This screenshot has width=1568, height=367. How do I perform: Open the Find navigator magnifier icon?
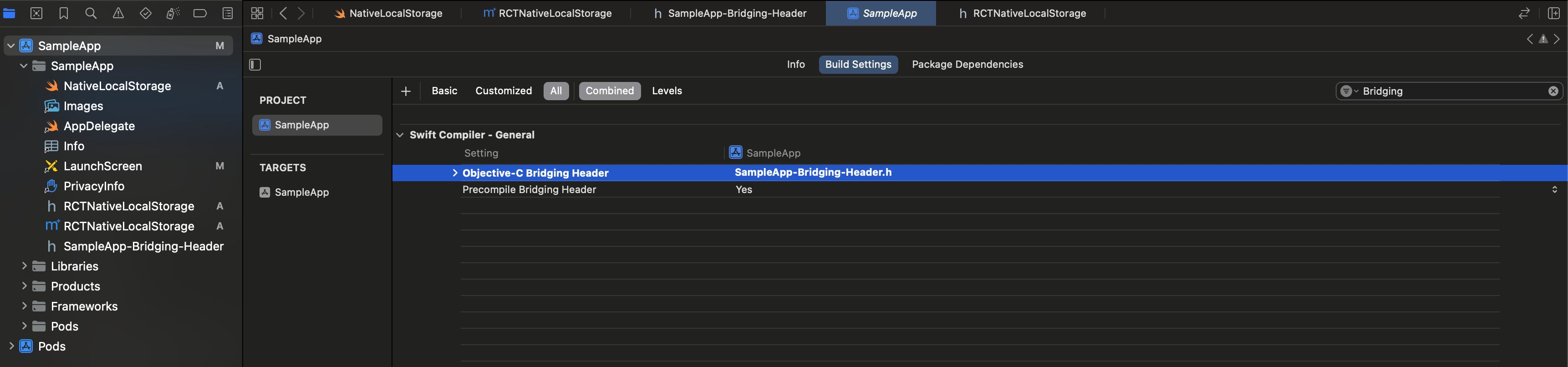91,13
